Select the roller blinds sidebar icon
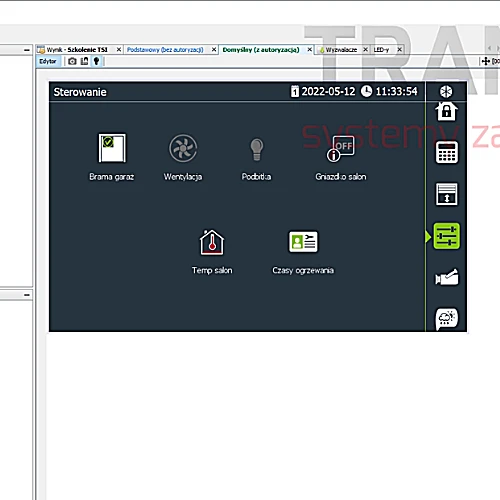This screenshot has width=500, height=500. point(447,194)
